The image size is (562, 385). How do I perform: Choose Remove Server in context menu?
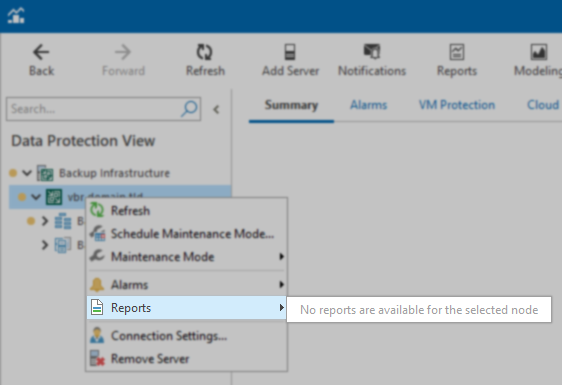coord(187,359)
